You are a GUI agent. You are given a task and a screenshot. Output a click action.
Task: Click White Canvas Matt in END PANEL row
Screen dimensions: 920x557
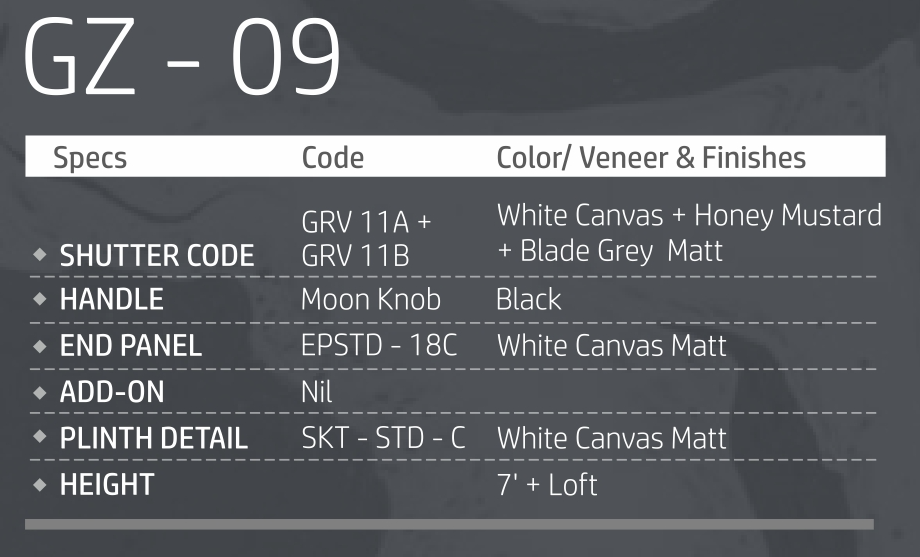(611, 346)
